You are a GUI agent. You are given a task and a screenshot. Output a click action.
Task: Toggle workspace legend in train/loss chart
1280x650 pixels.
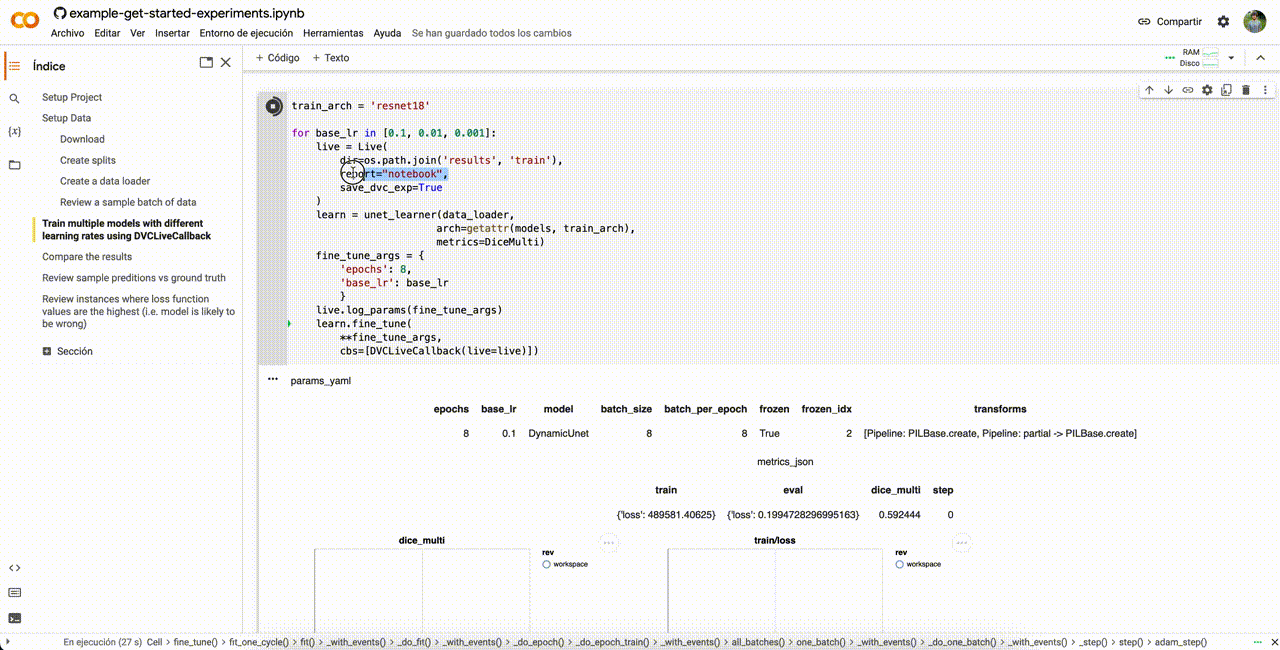(900, 564)
